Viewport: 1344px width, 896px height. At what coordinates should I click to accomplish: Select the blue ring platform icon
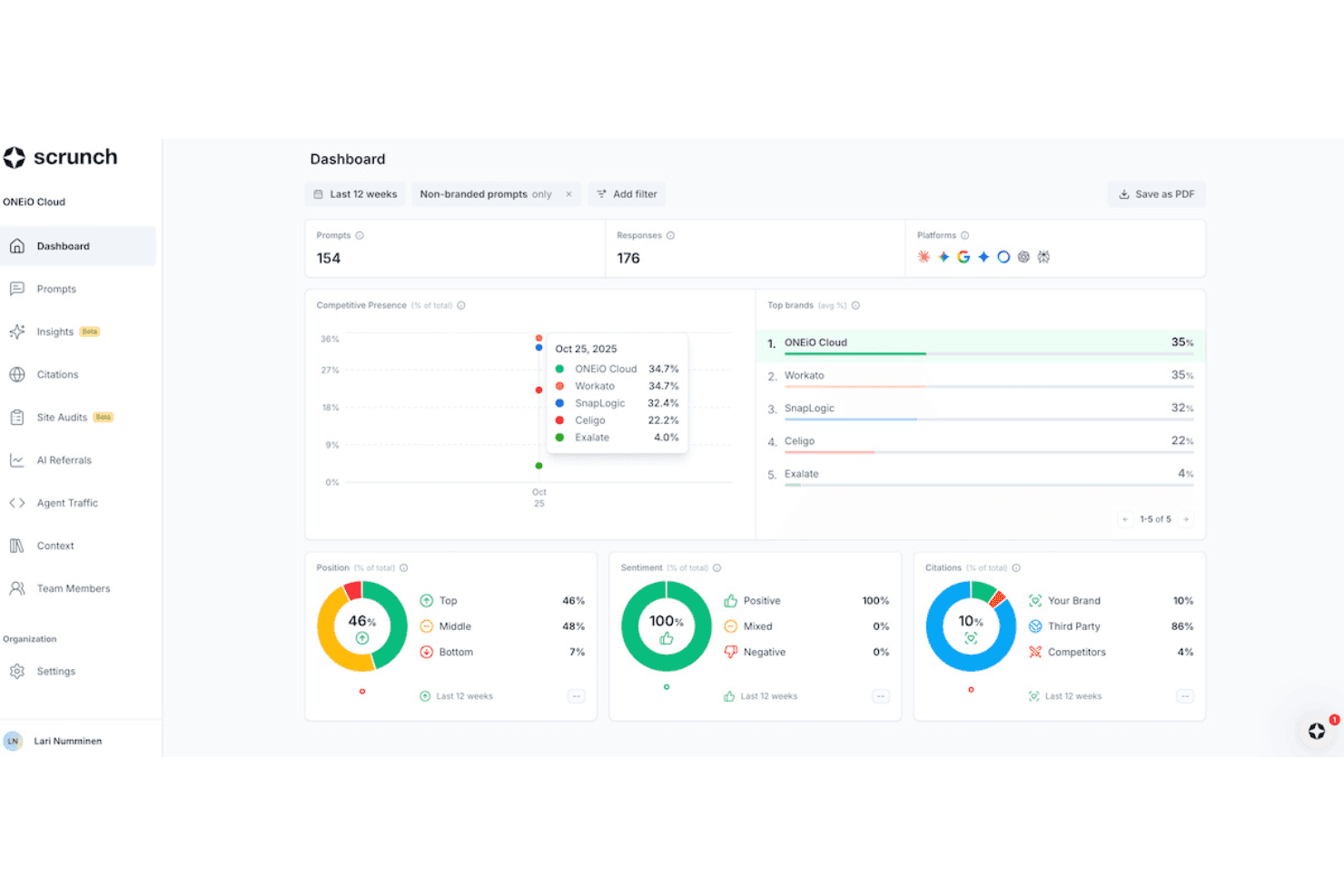point(1003,257)
